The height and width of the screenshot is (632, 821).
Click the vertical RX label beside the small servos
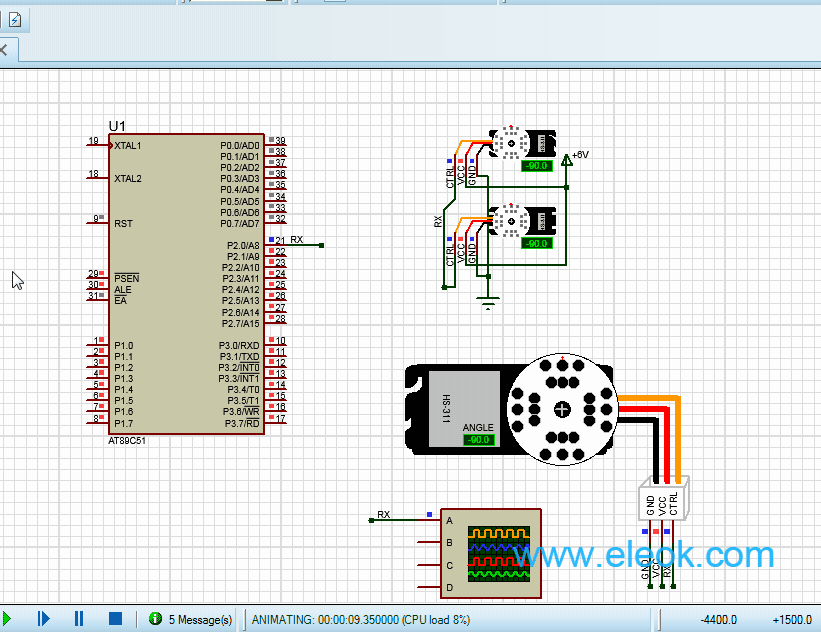pyautogui.click(x=438, y=221)
